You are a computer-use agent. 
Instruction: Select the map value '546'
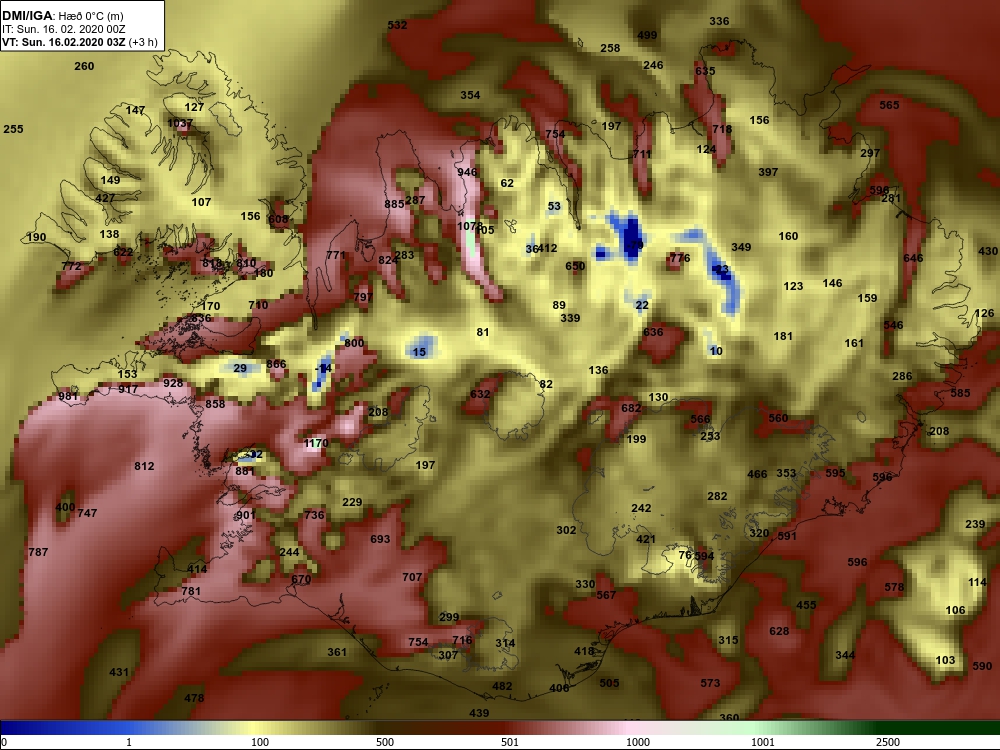893,325
